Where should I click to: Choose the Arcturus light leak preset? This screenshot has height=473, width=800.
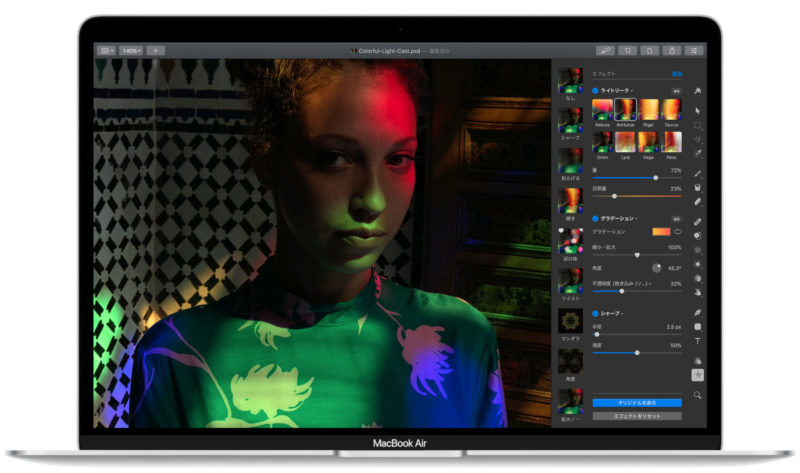tap(626, 110)
